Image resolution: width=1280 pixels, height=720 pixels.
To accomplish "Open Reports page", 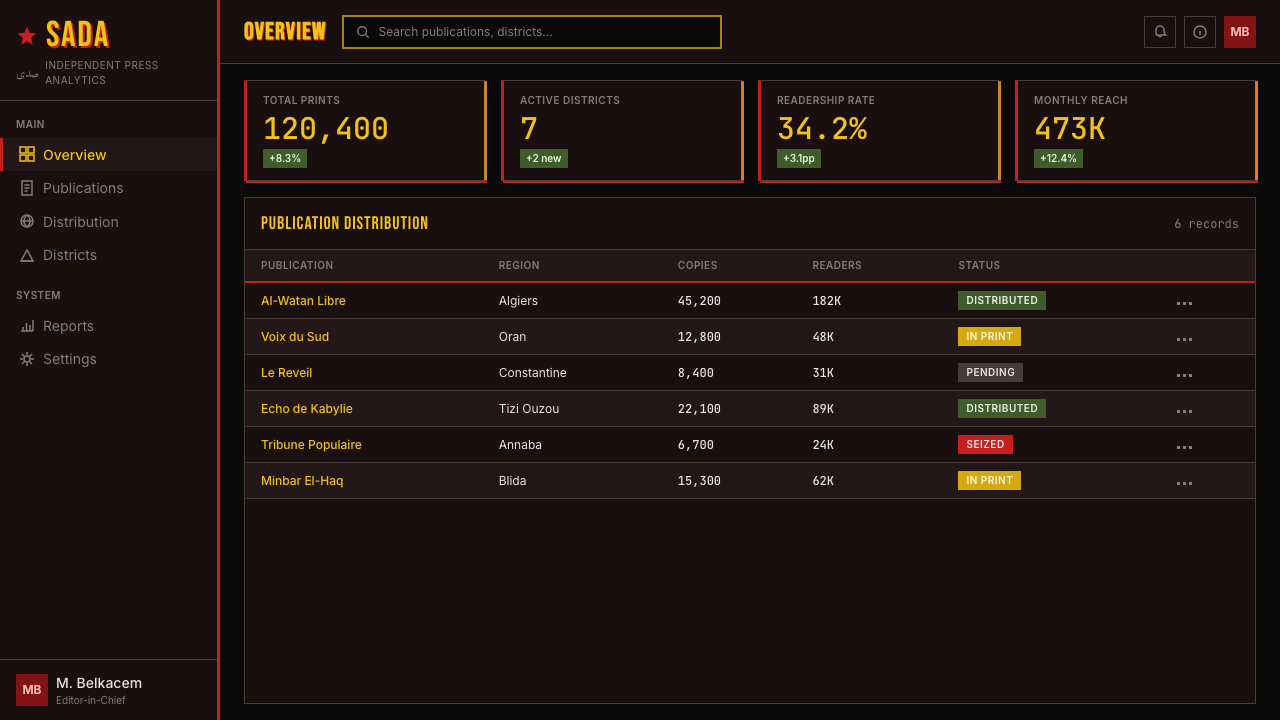I will [x=109, y=326].
